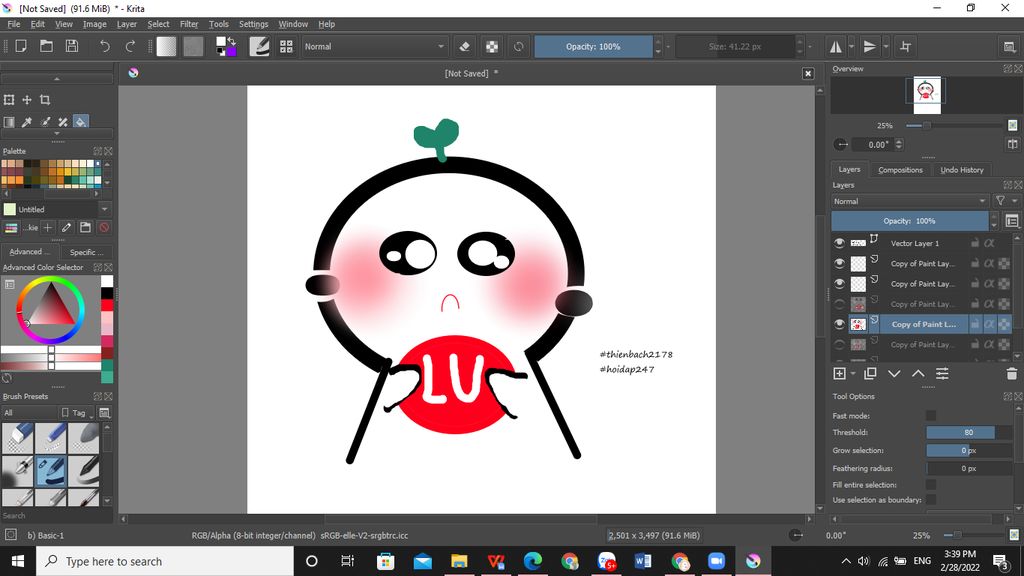This screenshot has width=1024, height=576.
Task: Open the File menu
Action: tap(14, 24)
